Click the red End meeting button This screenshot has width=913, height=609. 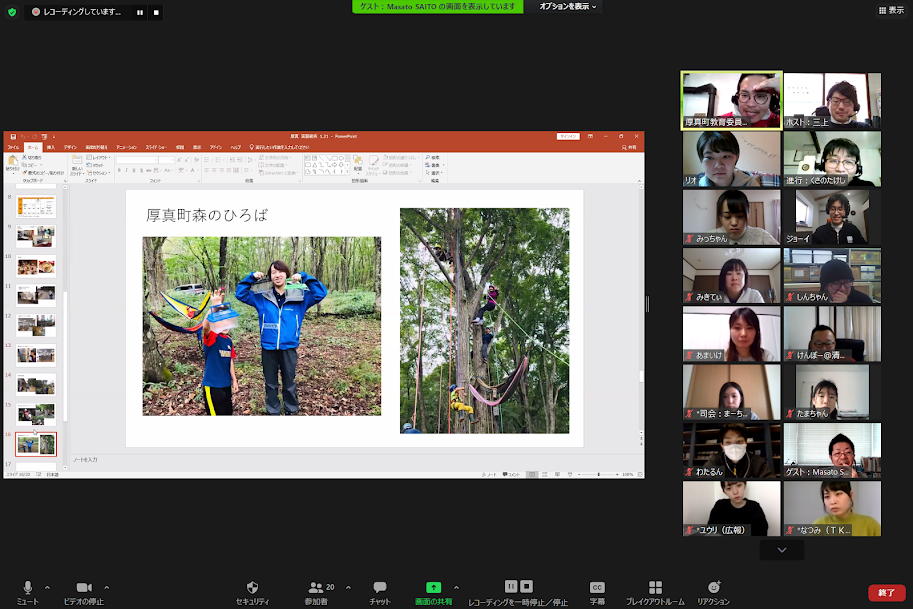886,592
